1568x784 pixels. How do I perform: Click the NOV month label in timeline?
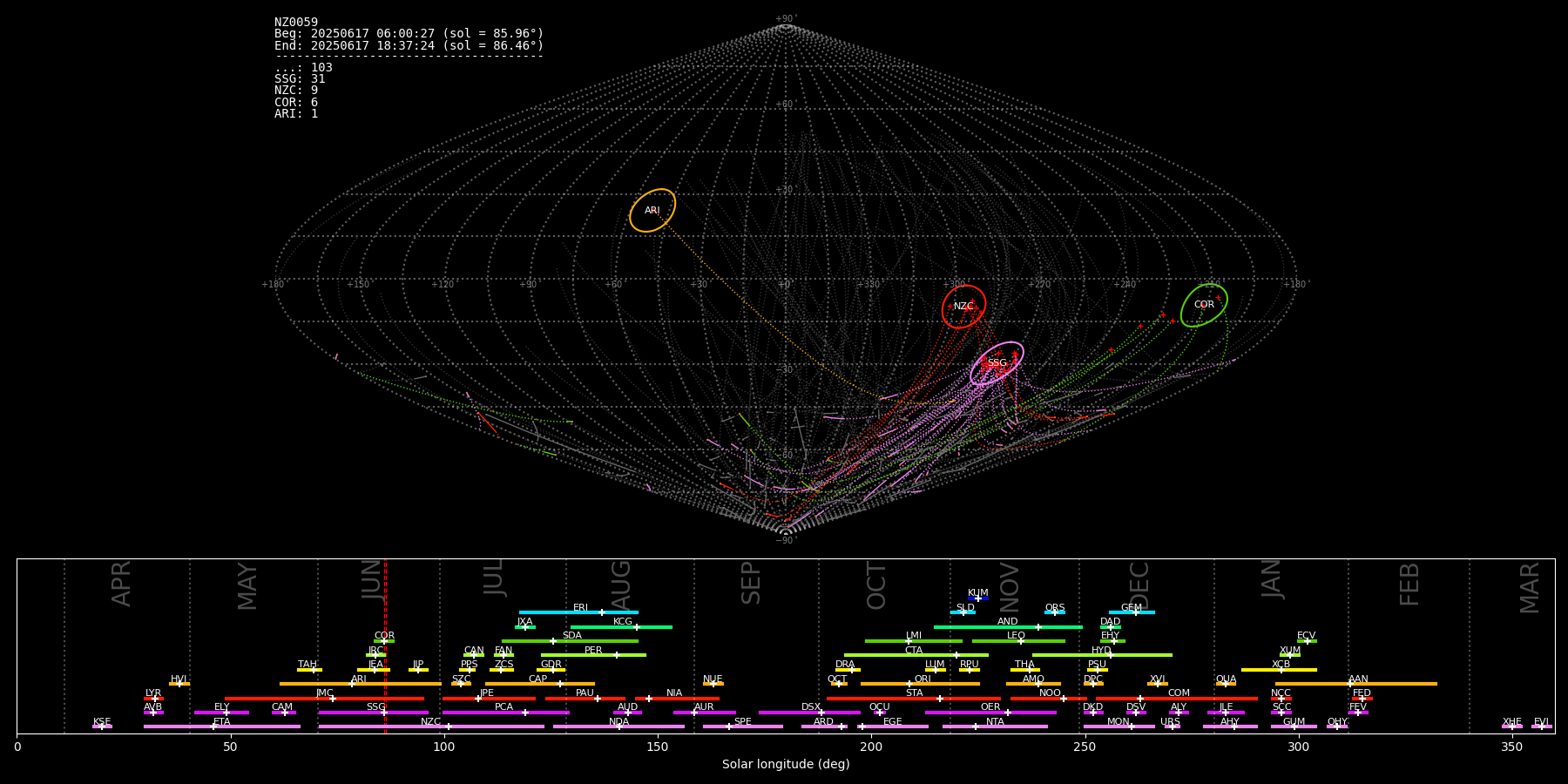click(1010, 587)
